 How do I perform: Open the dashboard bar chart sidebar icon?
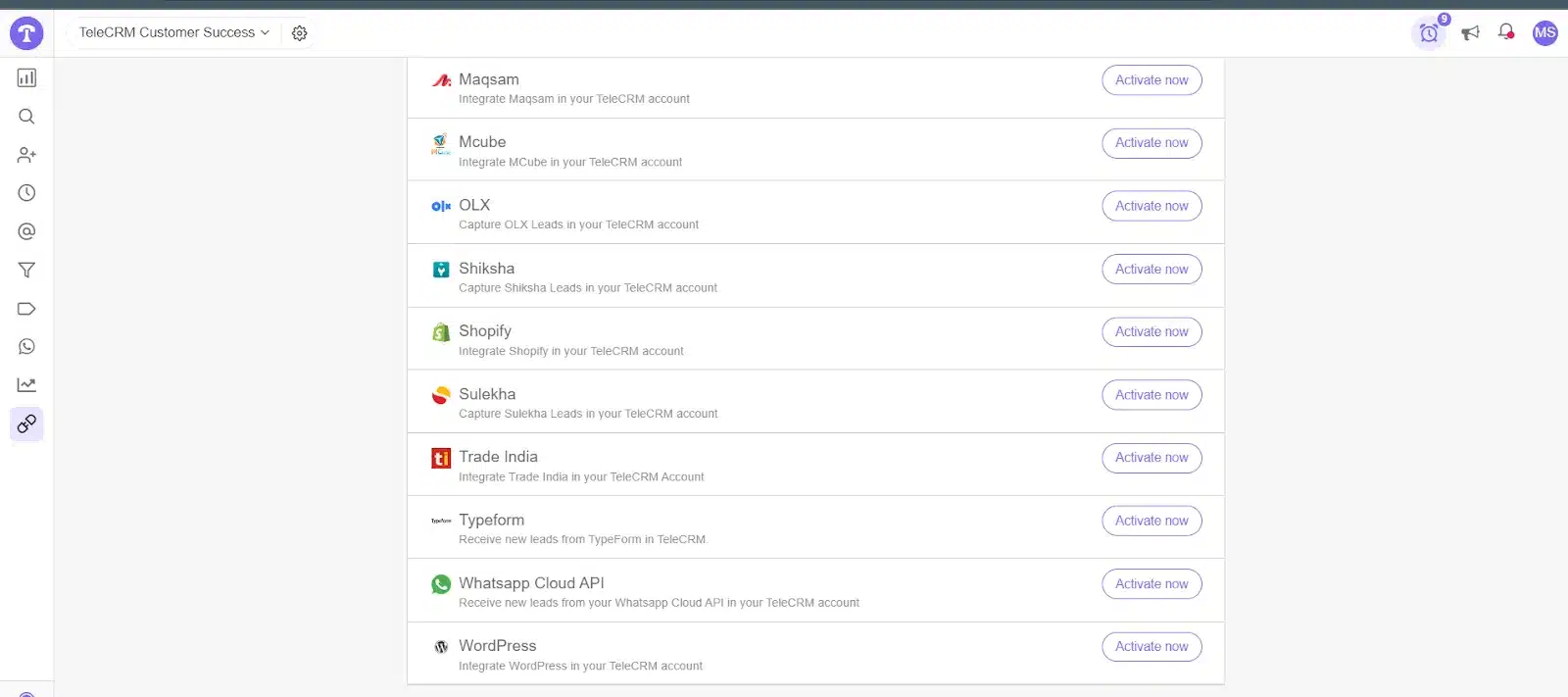click(x=26, y=77)
